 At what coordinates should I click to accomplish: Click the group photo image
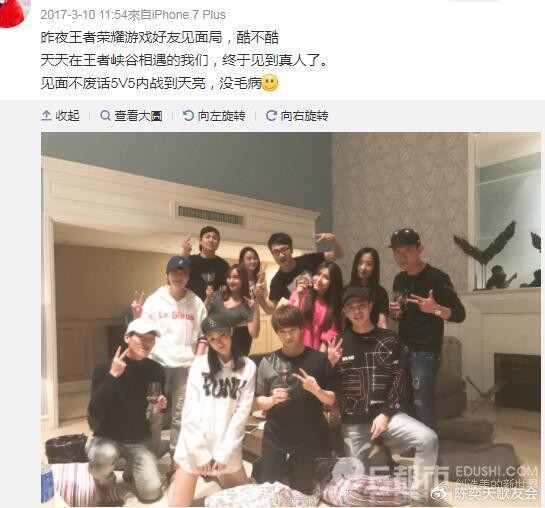click(291, 318)
